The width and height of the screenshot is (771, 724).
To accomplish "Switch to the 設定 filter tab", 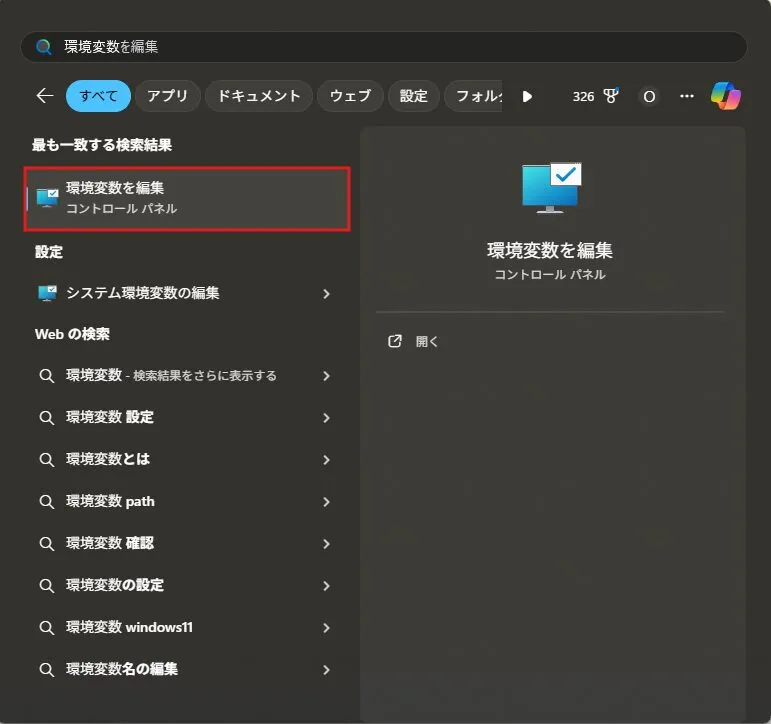I will [x=414, y=96].
